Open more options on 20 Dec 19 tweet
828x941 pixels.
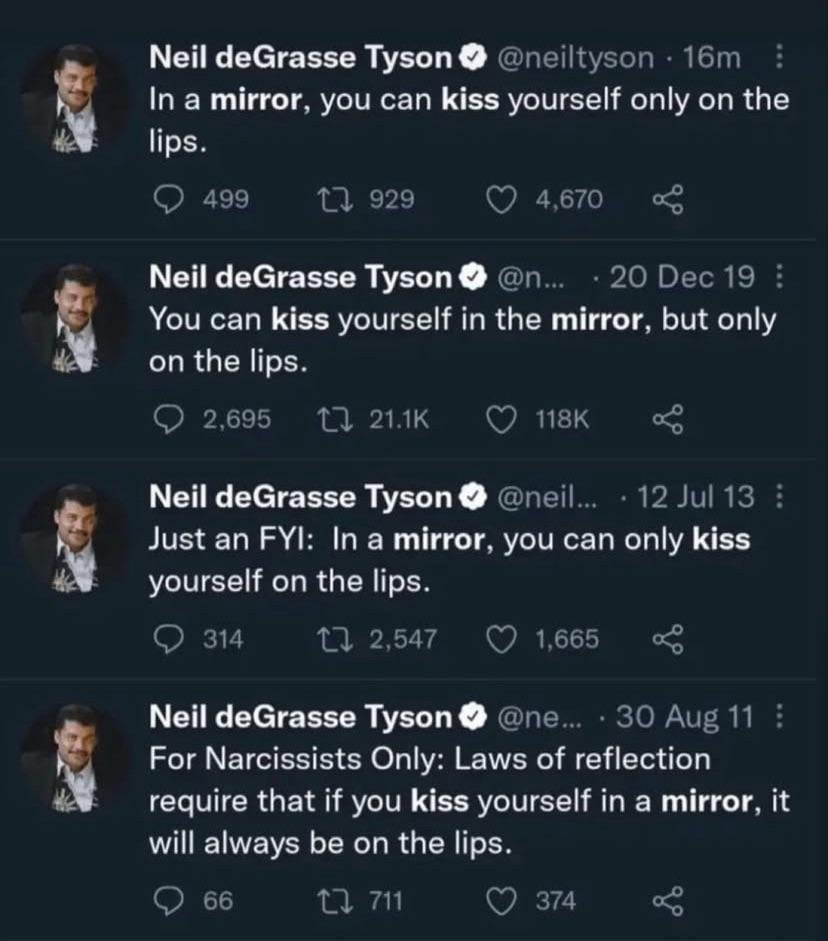(780, 279)
